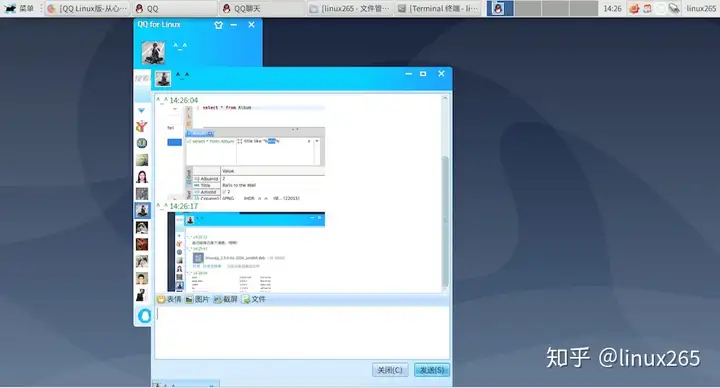Start a screenshot with 截屏 tool

click(x=225, y=299)
